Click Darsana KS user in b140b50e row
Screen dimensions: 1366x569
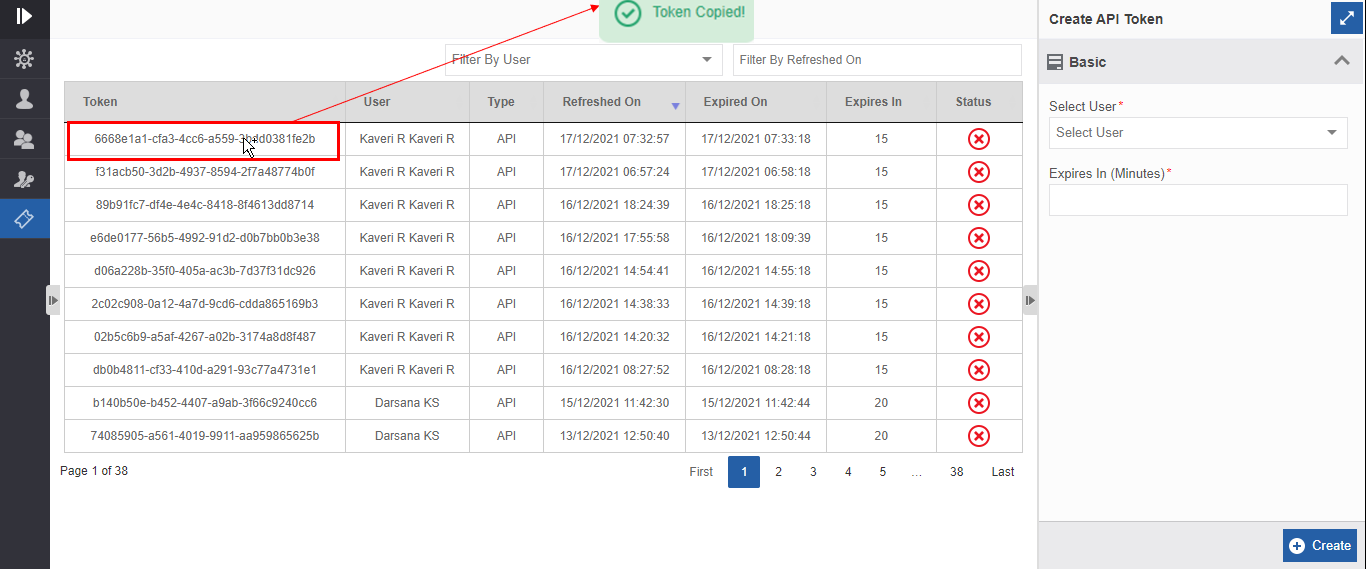tap(407, 403)
